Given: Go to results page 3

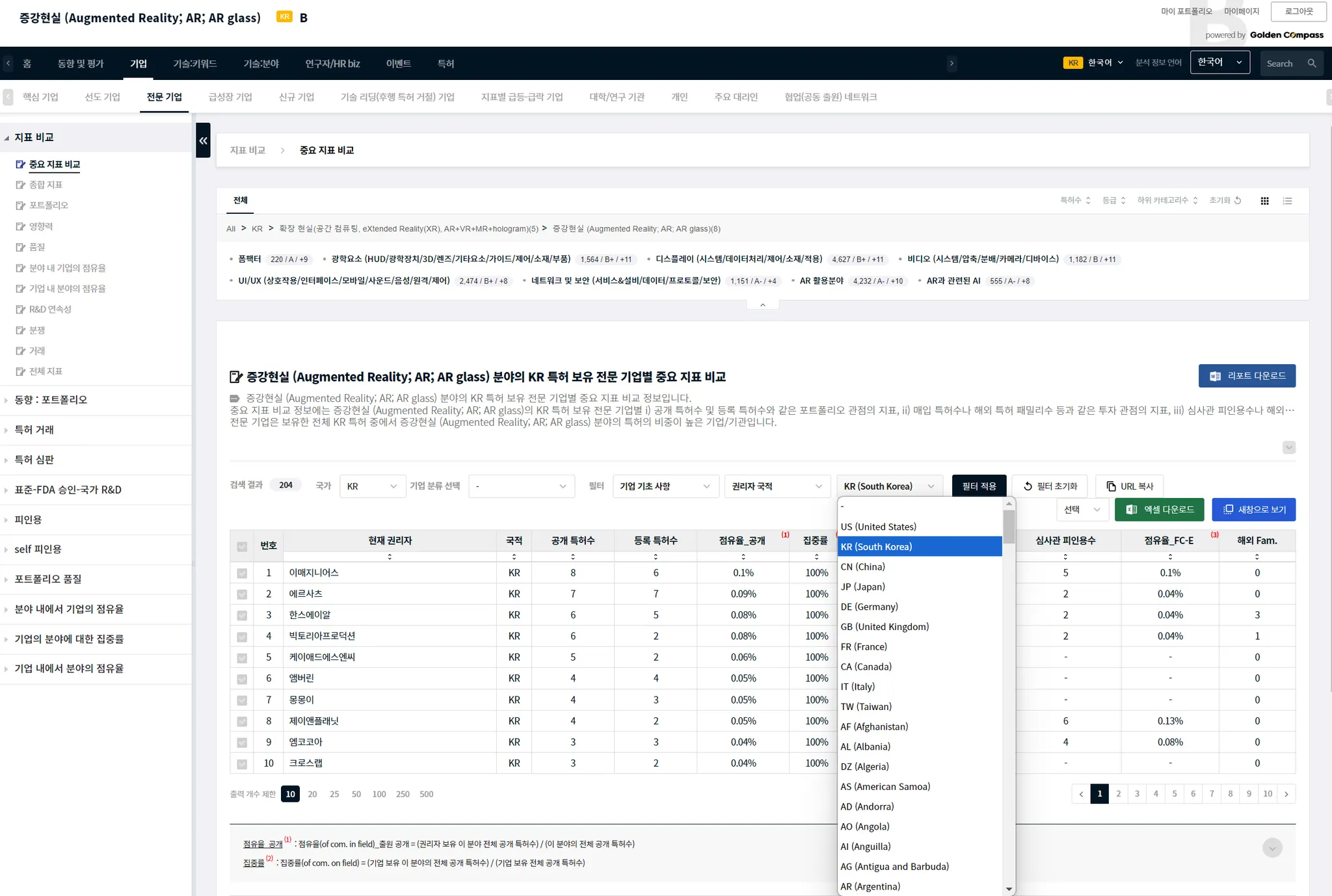Looking at the screenshot, I should click(x=1137, y=794).
